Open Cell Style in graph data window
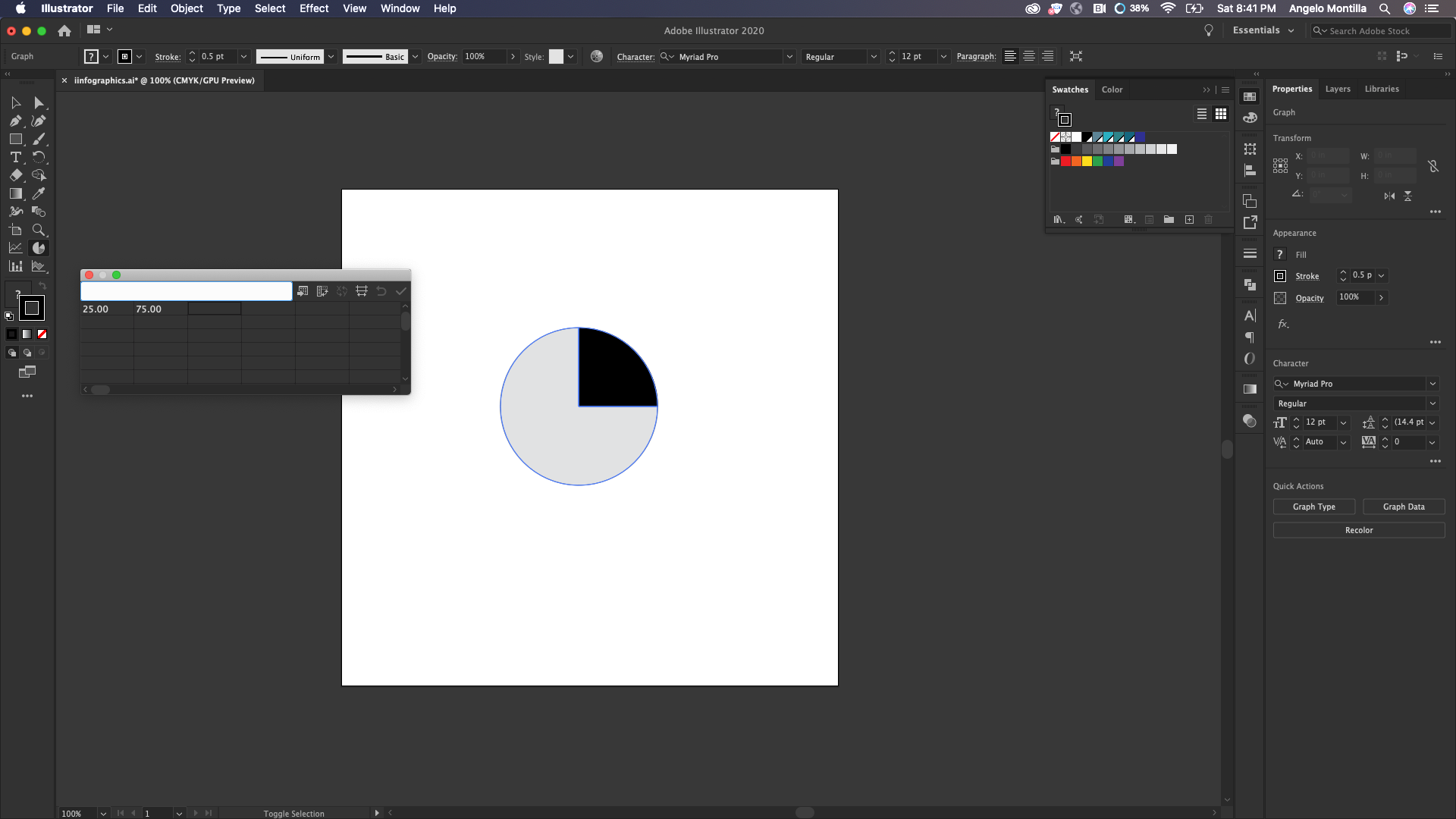 (x=362, y=291)
